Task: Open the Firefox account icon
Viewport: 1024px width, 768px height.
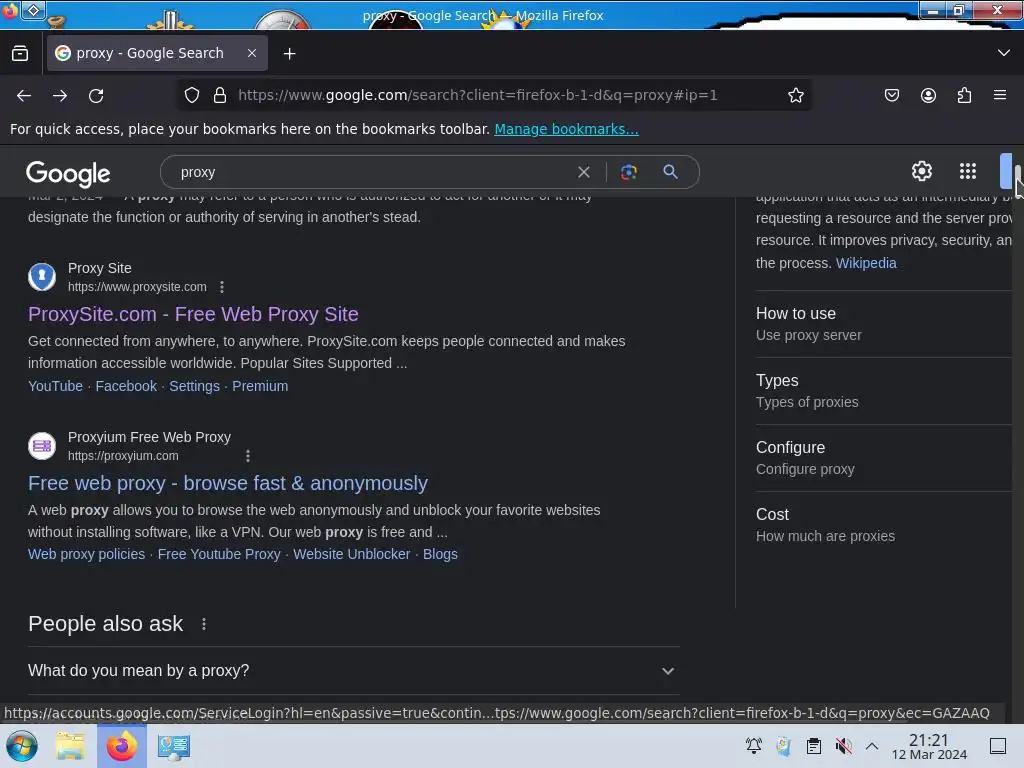Action: tap(928, 95)
